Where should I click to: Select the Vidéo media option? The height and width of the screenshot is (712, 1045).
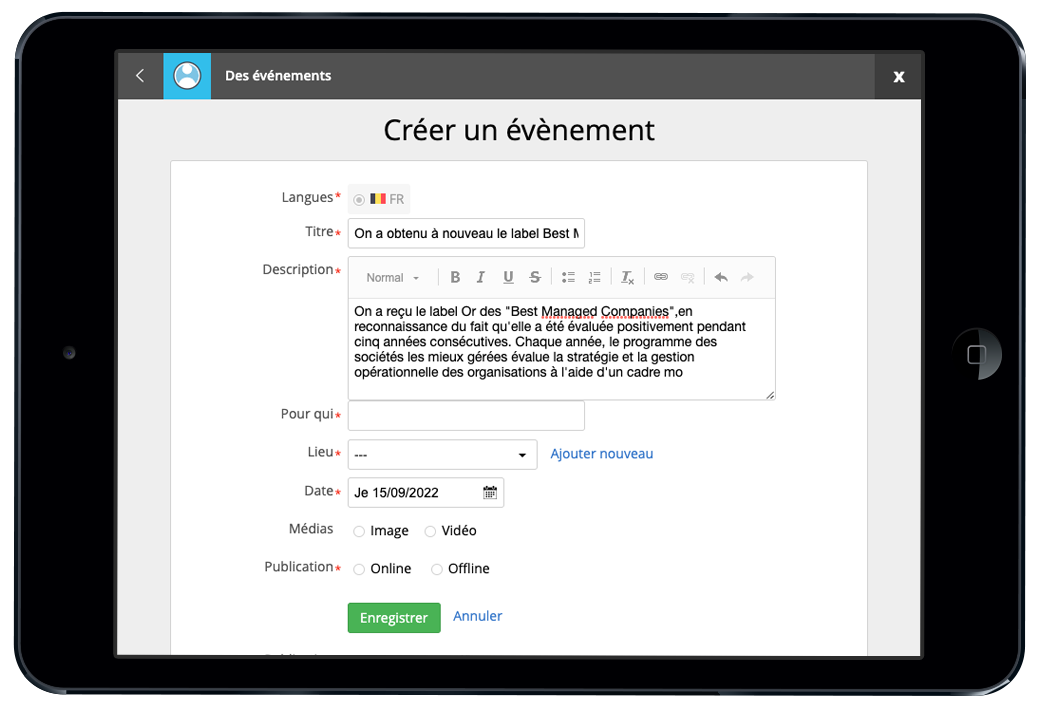coord(431,532)
